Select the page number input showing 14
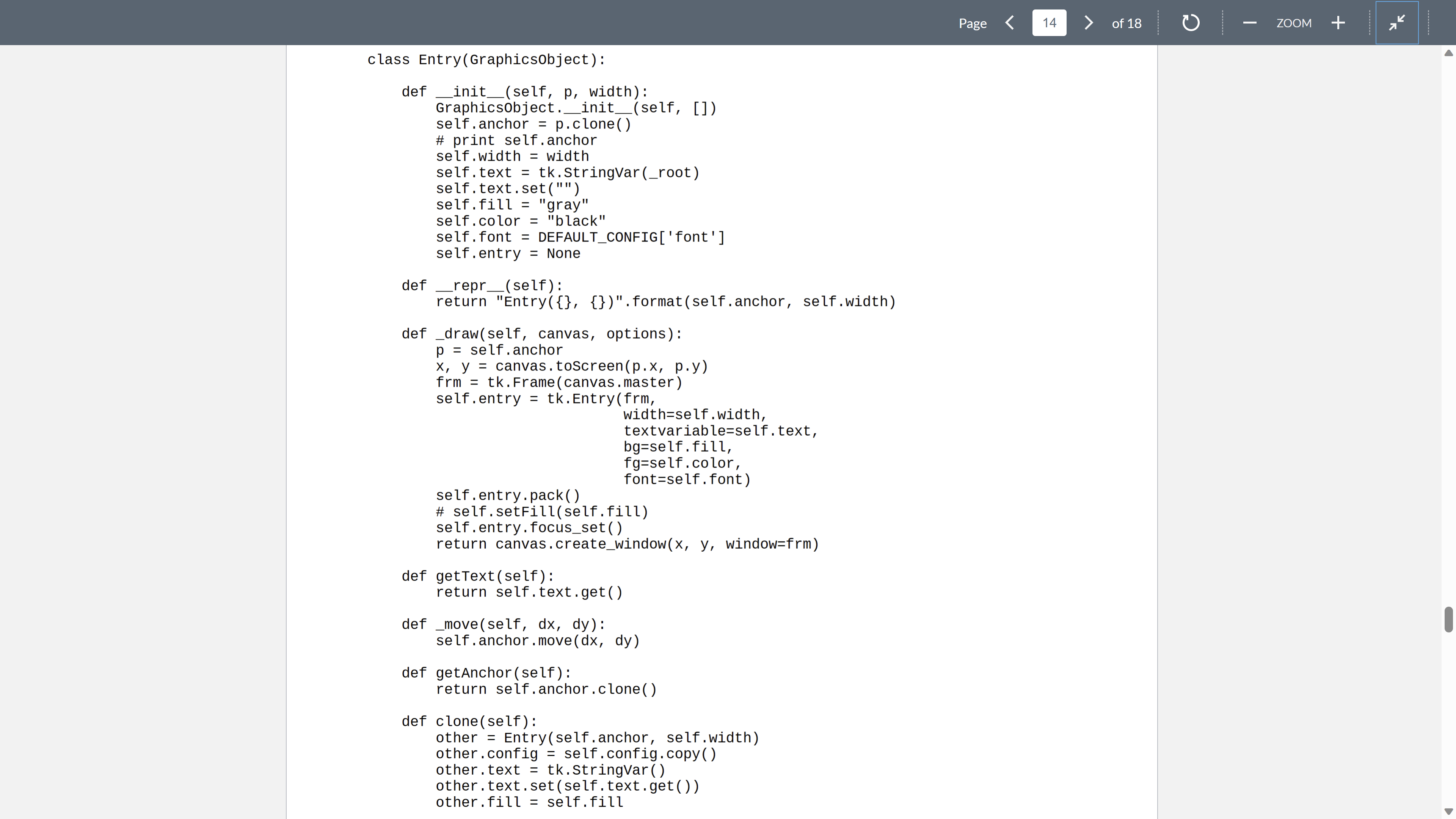Image resolution: width=1456 pixels, height=819 pixels. coord(1049,23)
